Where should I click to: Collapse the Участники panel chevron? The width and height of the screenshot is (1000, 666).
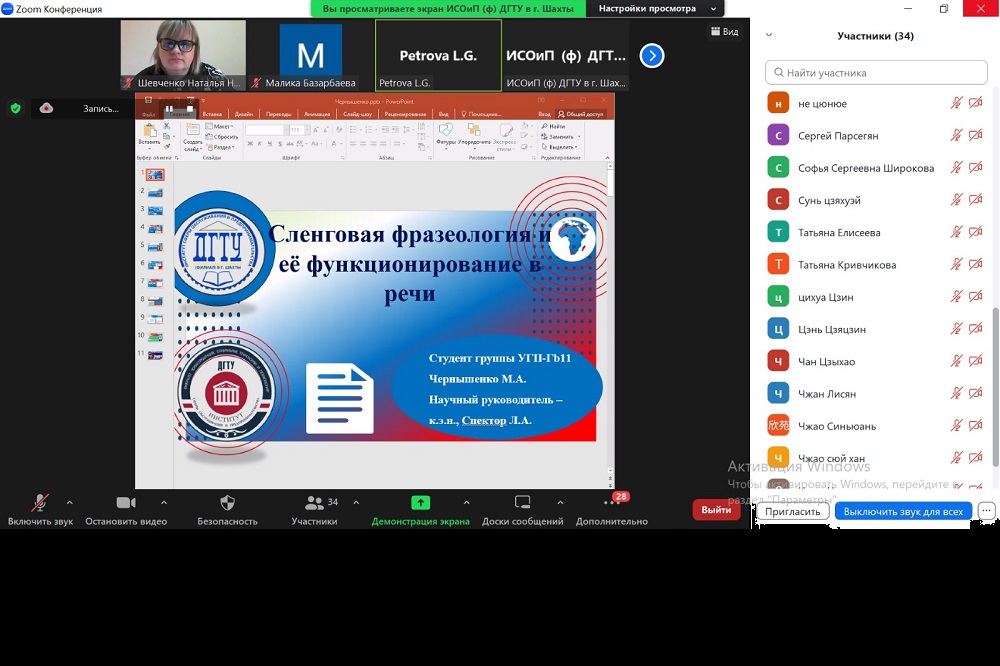[x=769, y=35]
